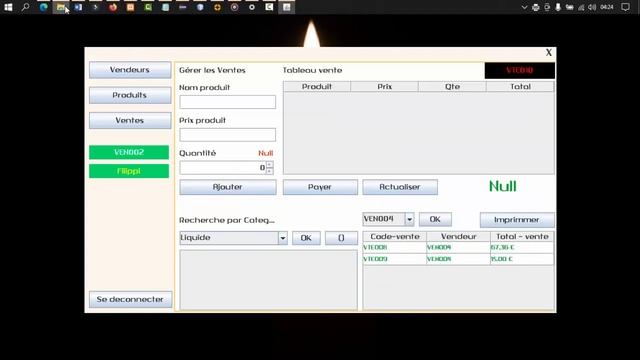Click the large green Null total label

(503, 187)
